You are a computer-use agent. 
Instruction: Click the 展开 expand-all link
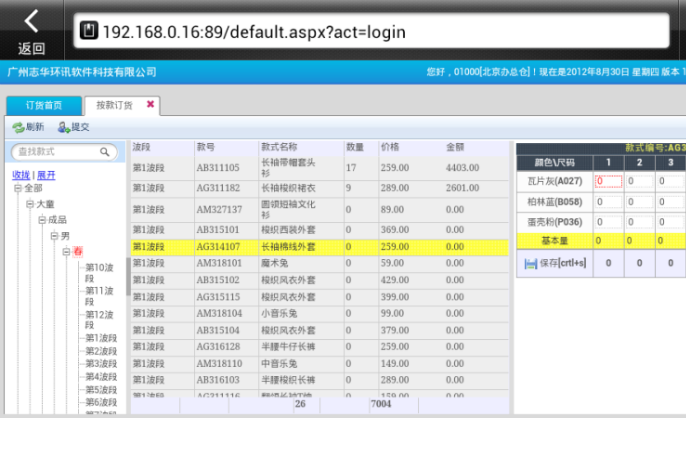46,175
